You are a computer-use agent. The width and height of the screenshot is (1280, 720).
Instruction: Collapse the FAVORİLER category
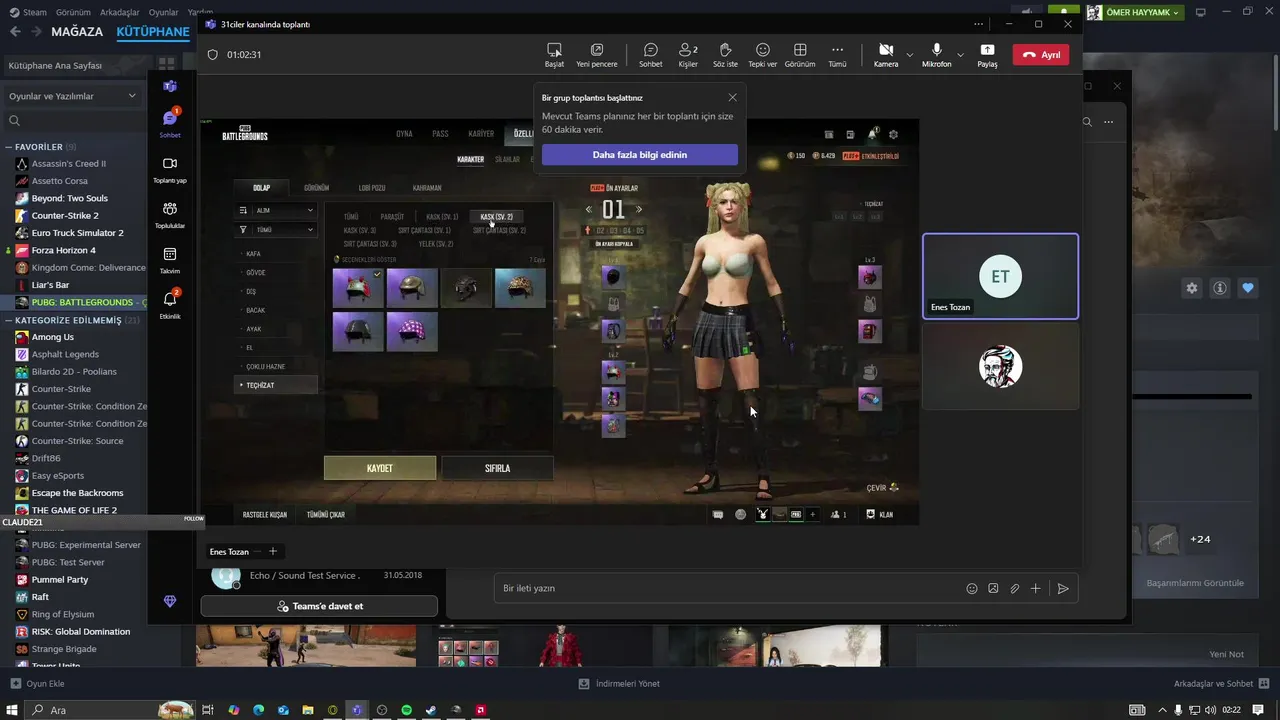(x=9, y=147)
